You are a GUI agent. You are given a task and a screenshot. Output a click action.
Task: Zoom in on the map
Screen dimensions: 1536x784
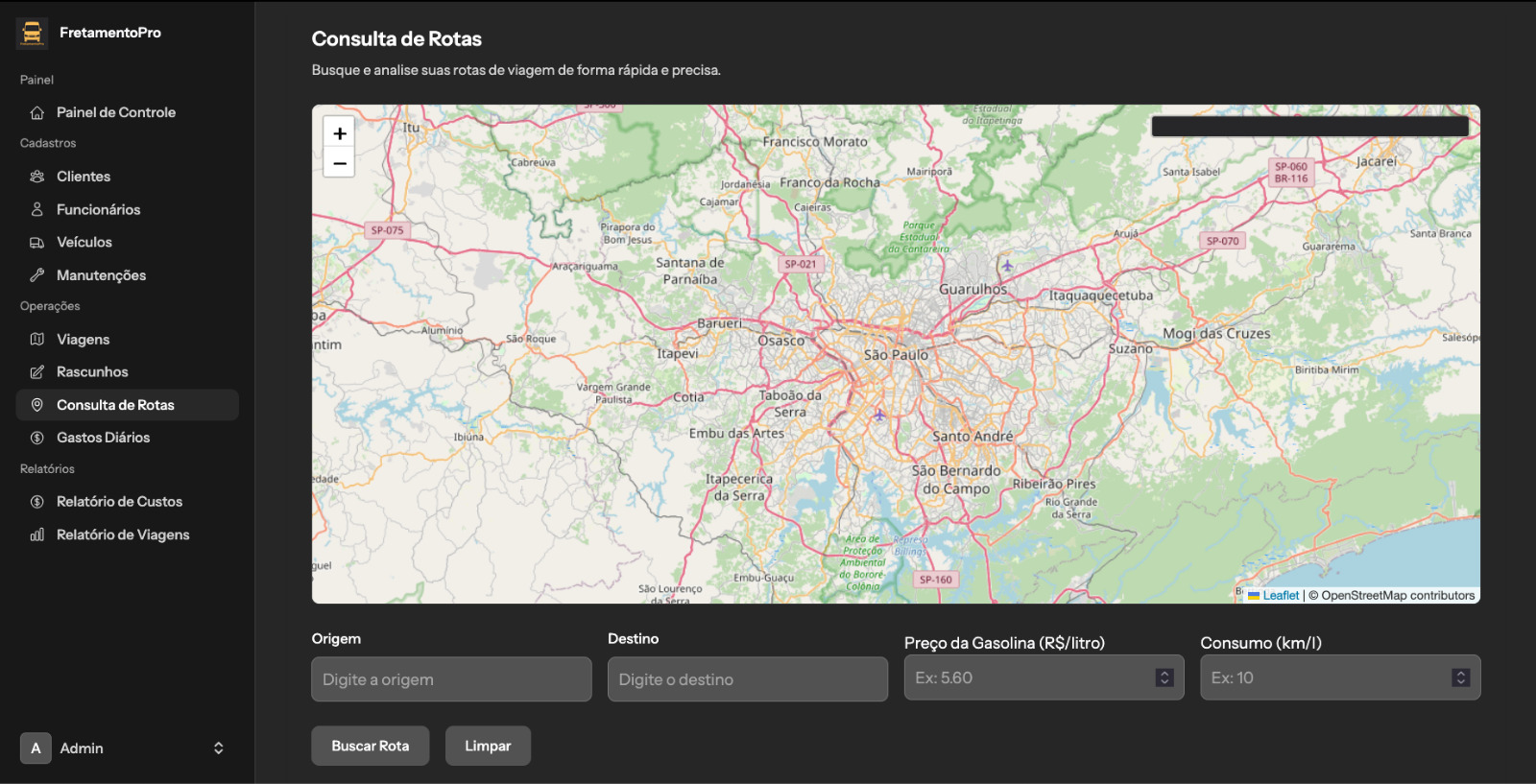(339, 133)
